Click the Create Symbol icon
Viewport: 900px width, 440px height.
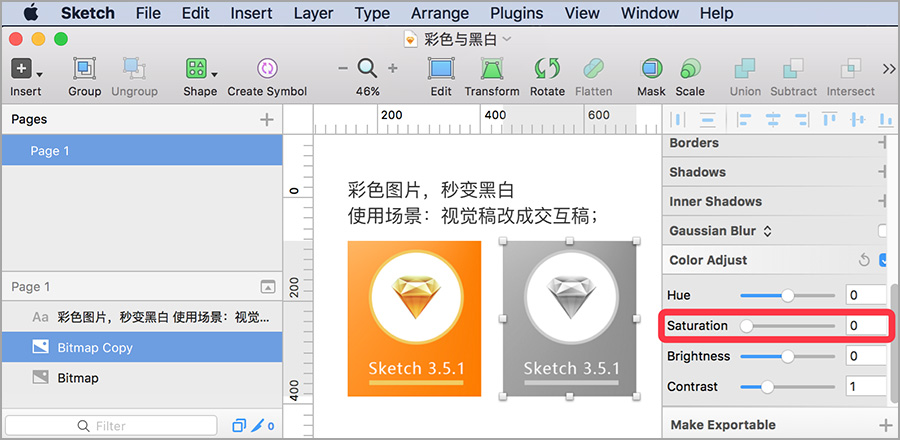(x=267, y=69)
